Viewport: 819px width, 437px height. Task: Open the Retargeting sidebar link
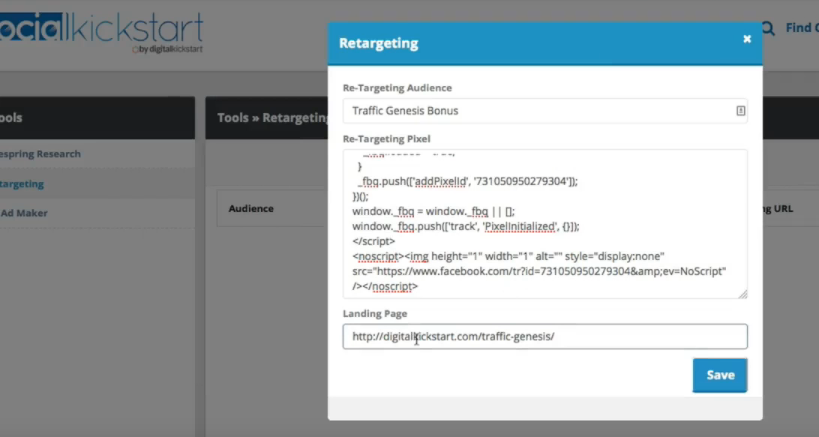point(22,184)
